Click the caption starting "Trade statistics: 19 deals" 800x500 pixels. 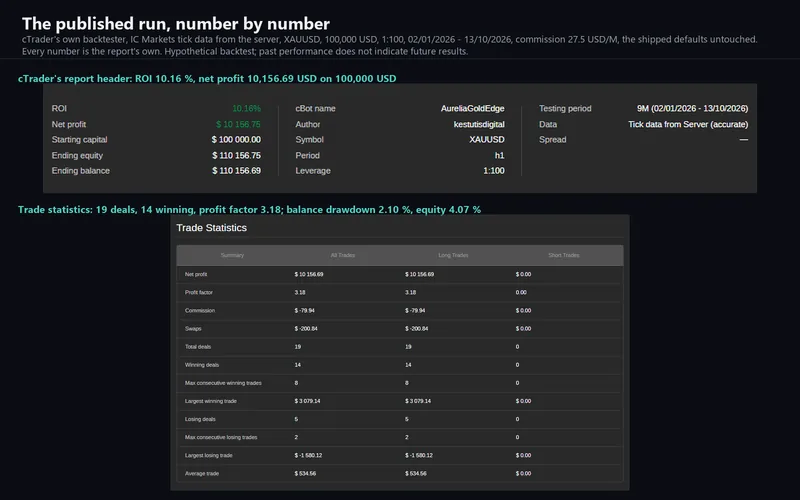click(x=249, y=210)
